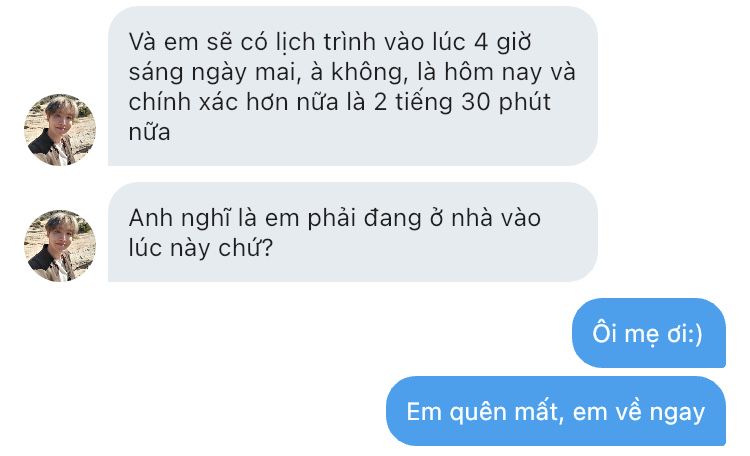The height and width of the screenshot is (456, 750).
Task: Select the gray message 'Anh nghĩ là em phải đang ở nhà'
Action: click(x=353, y=232)
